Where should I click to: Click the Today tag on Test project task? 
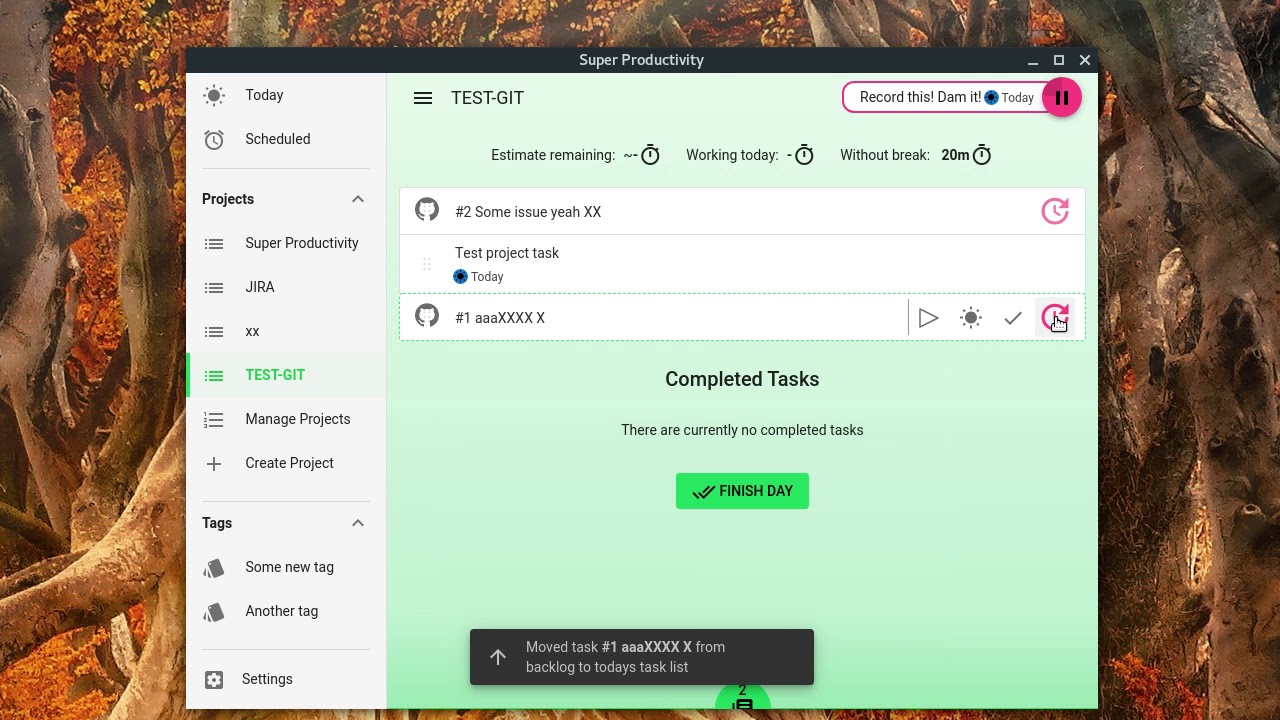[478, 277]
